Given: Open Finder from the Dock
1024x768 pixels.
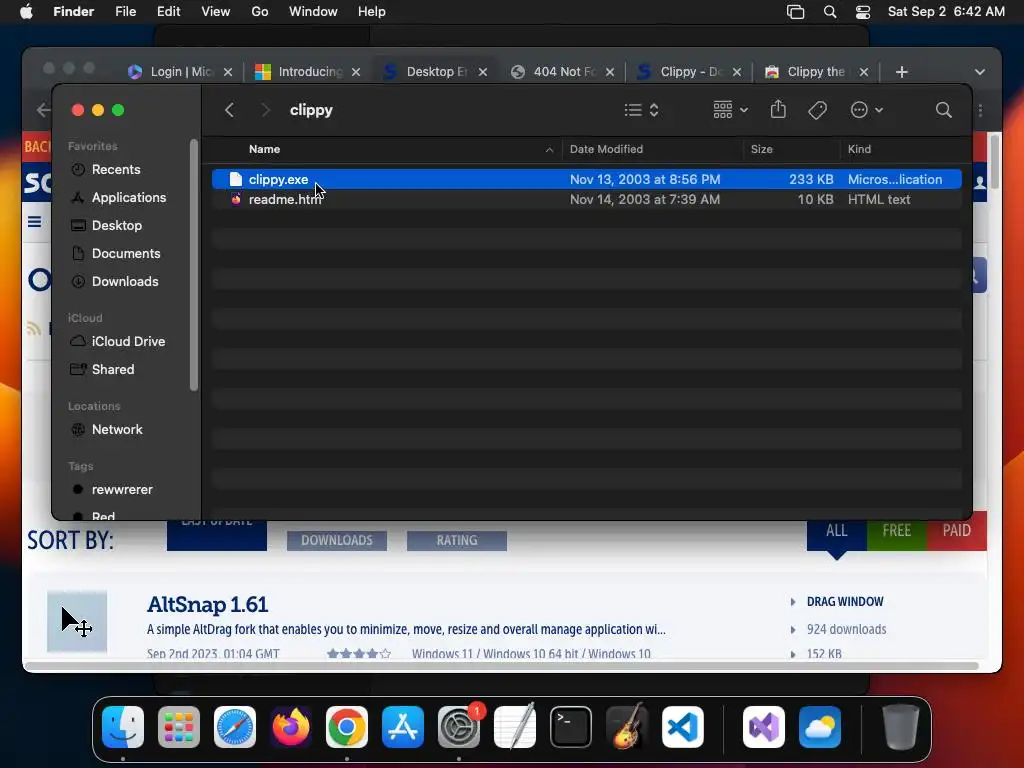Looking at the screenshot, I should click(123, 727).
